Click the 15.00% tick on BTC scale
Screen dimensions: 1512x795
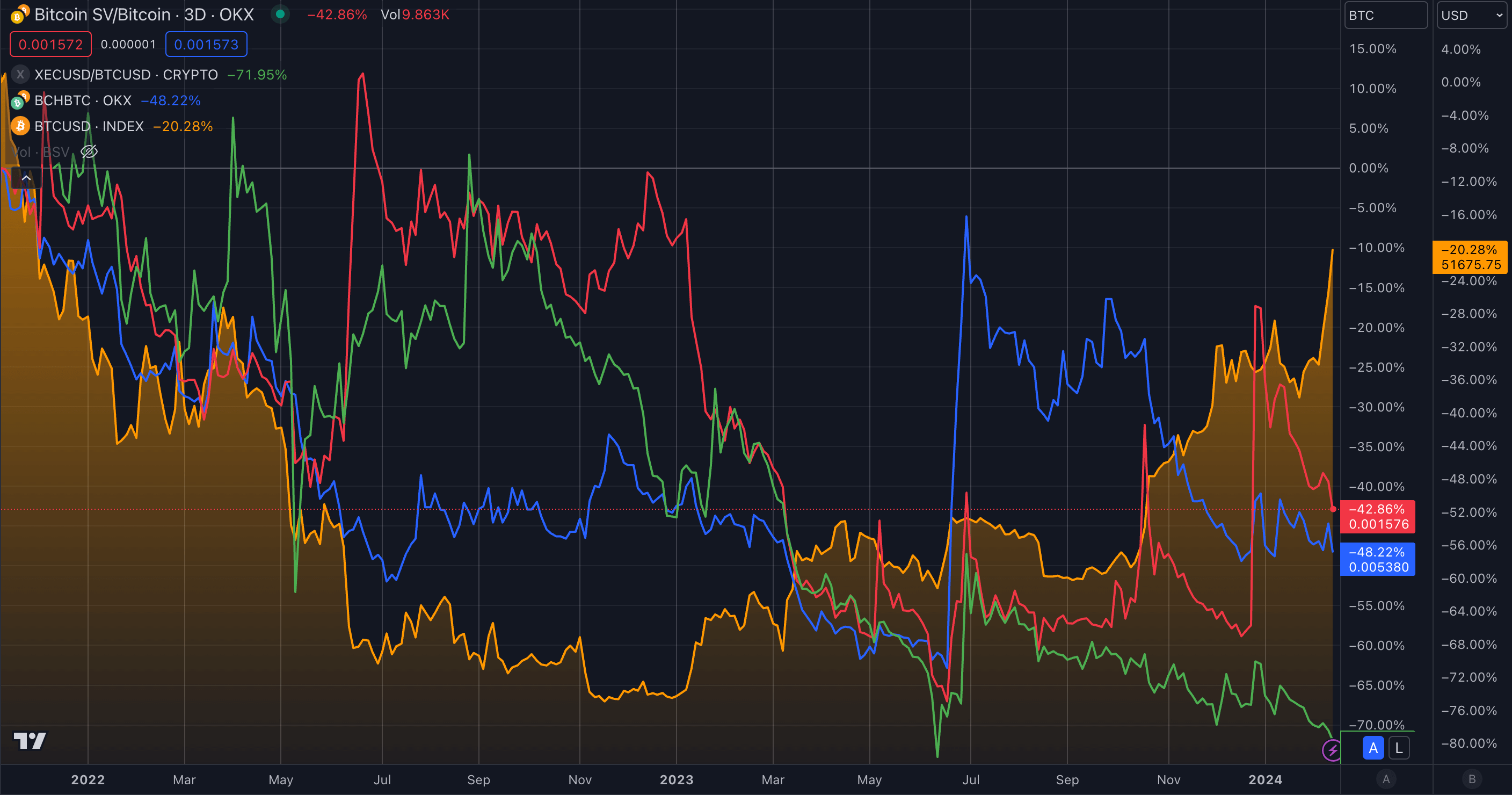pyautogui.click(x=1373, y=49)
